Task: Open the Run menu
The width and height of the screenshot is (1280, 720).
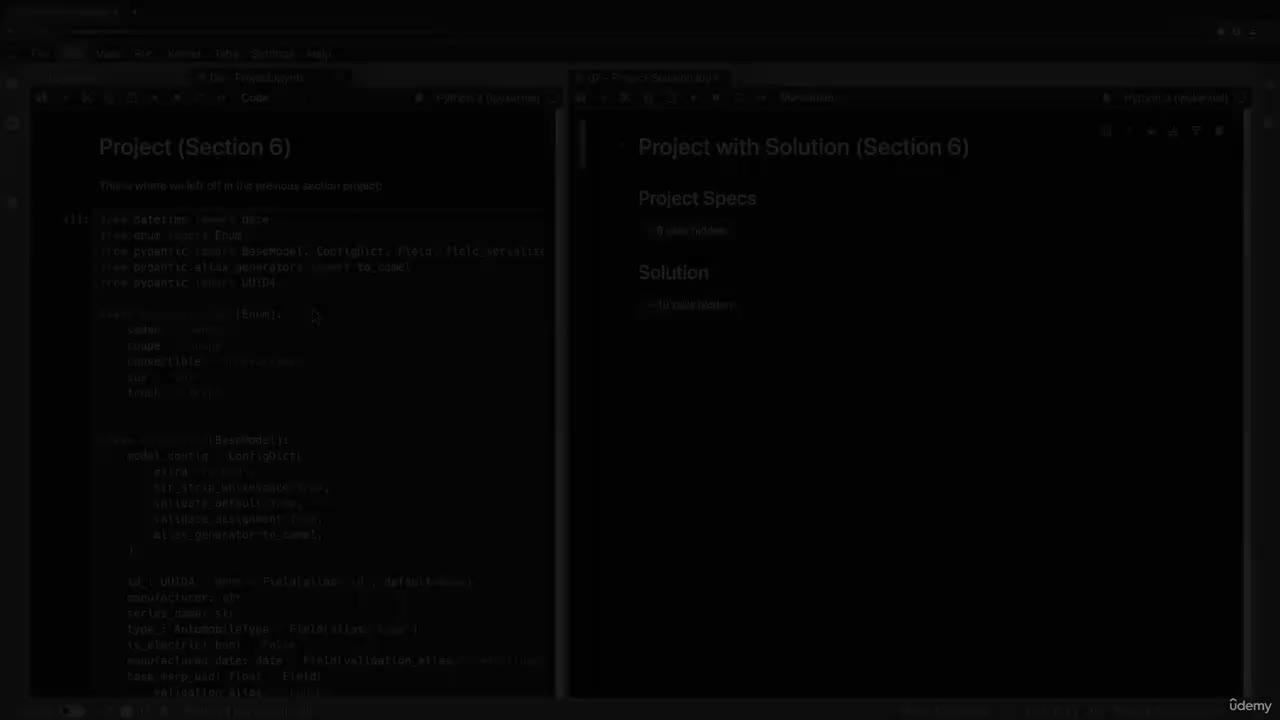Action: point(143,53)
